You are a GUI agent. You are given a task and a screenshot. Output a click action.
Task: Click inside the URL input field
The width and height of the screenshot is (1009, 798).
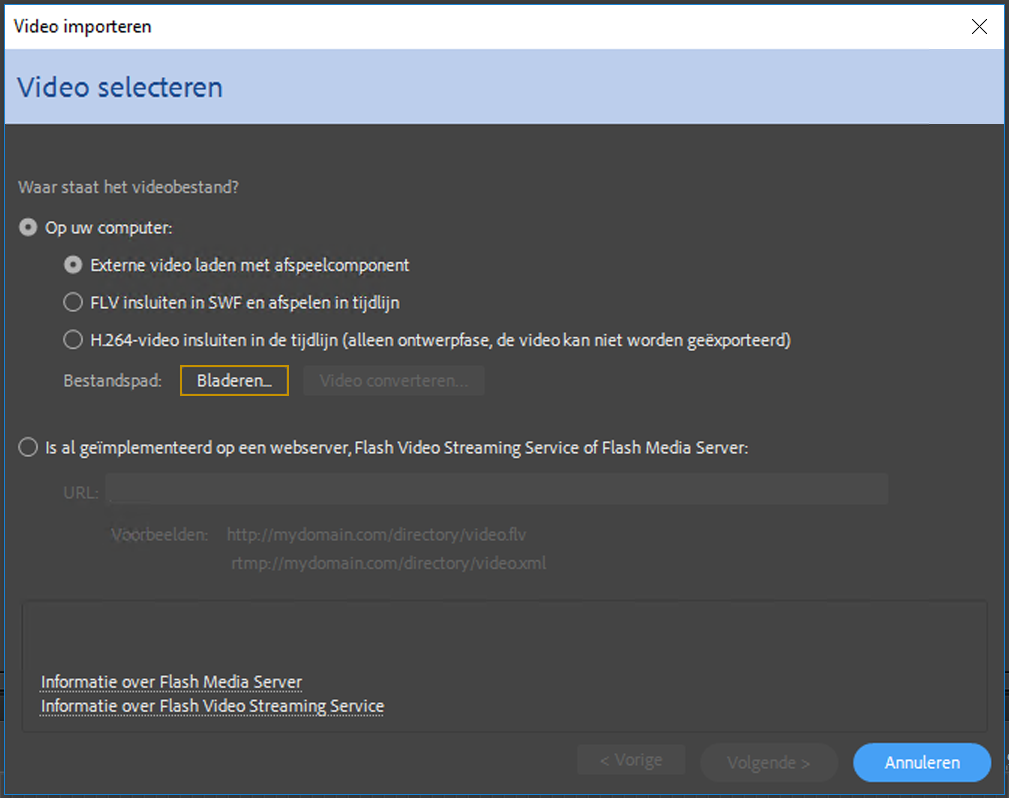pos(500,489)
